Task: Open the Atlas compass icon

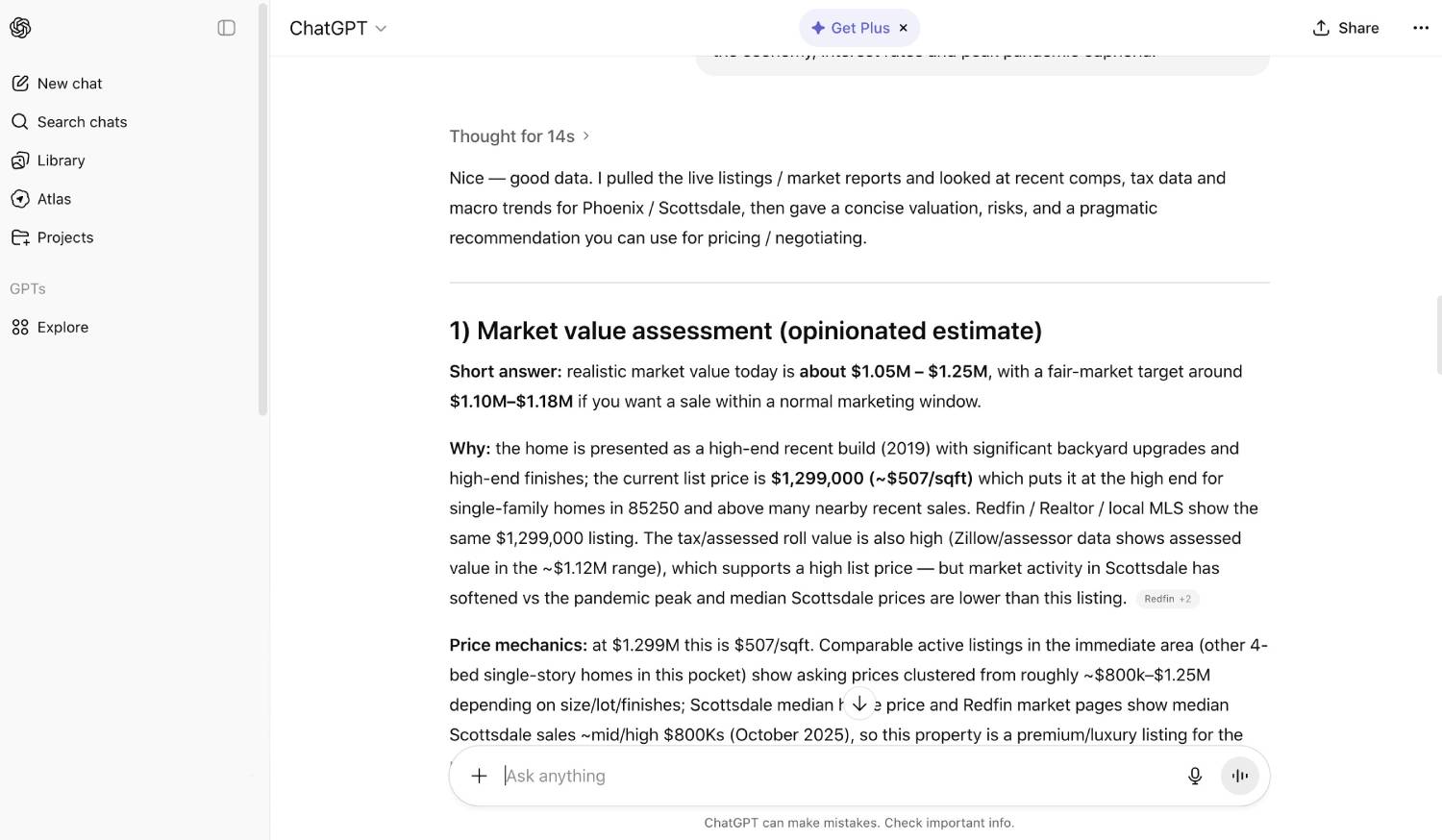Action: [x=20, y=199]
